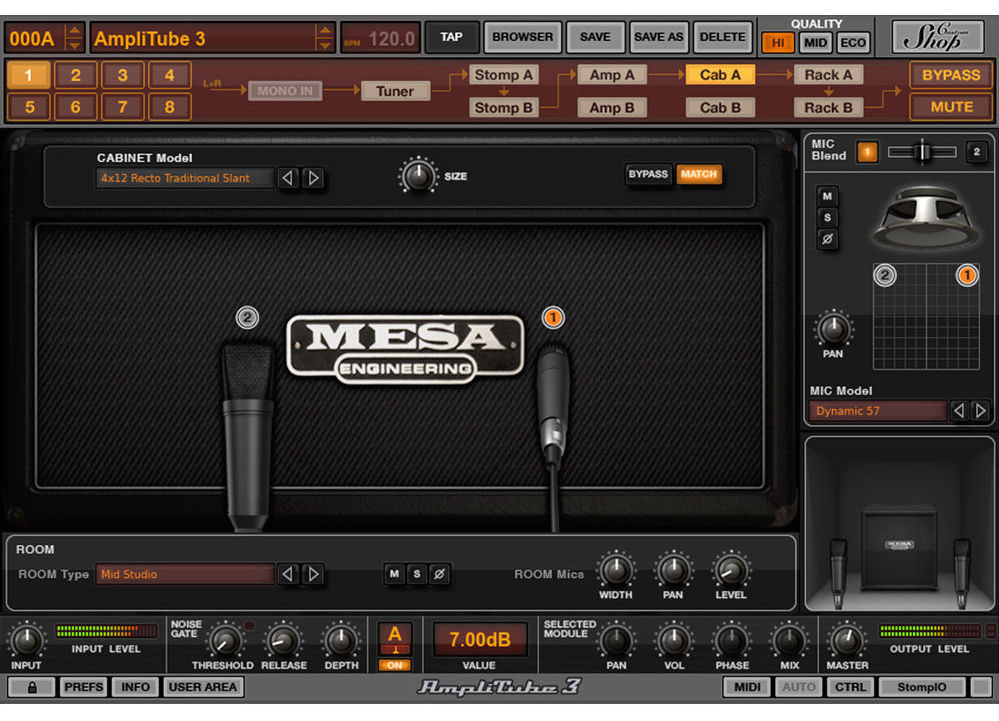Click the preset number stepper arrows
This screenshot has height=721, width=999.
[x=75, y=38]
